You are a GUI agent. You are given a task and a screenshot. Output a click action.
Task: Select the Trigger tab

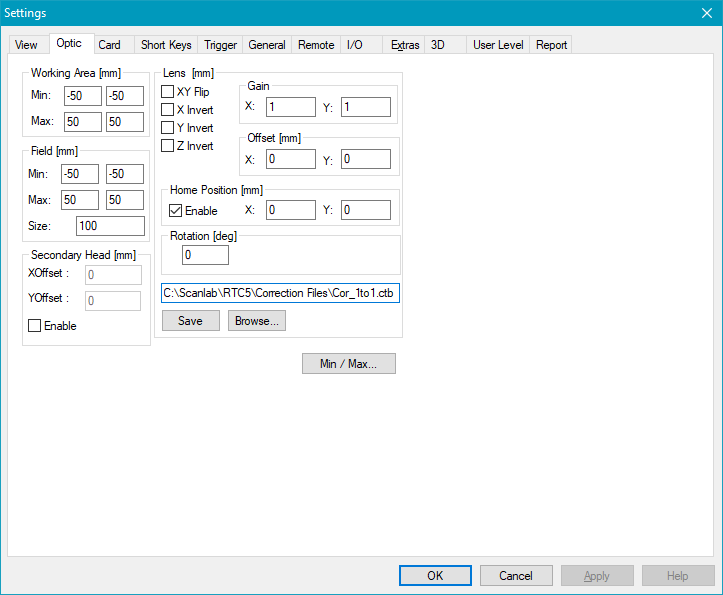click(221, 45)
